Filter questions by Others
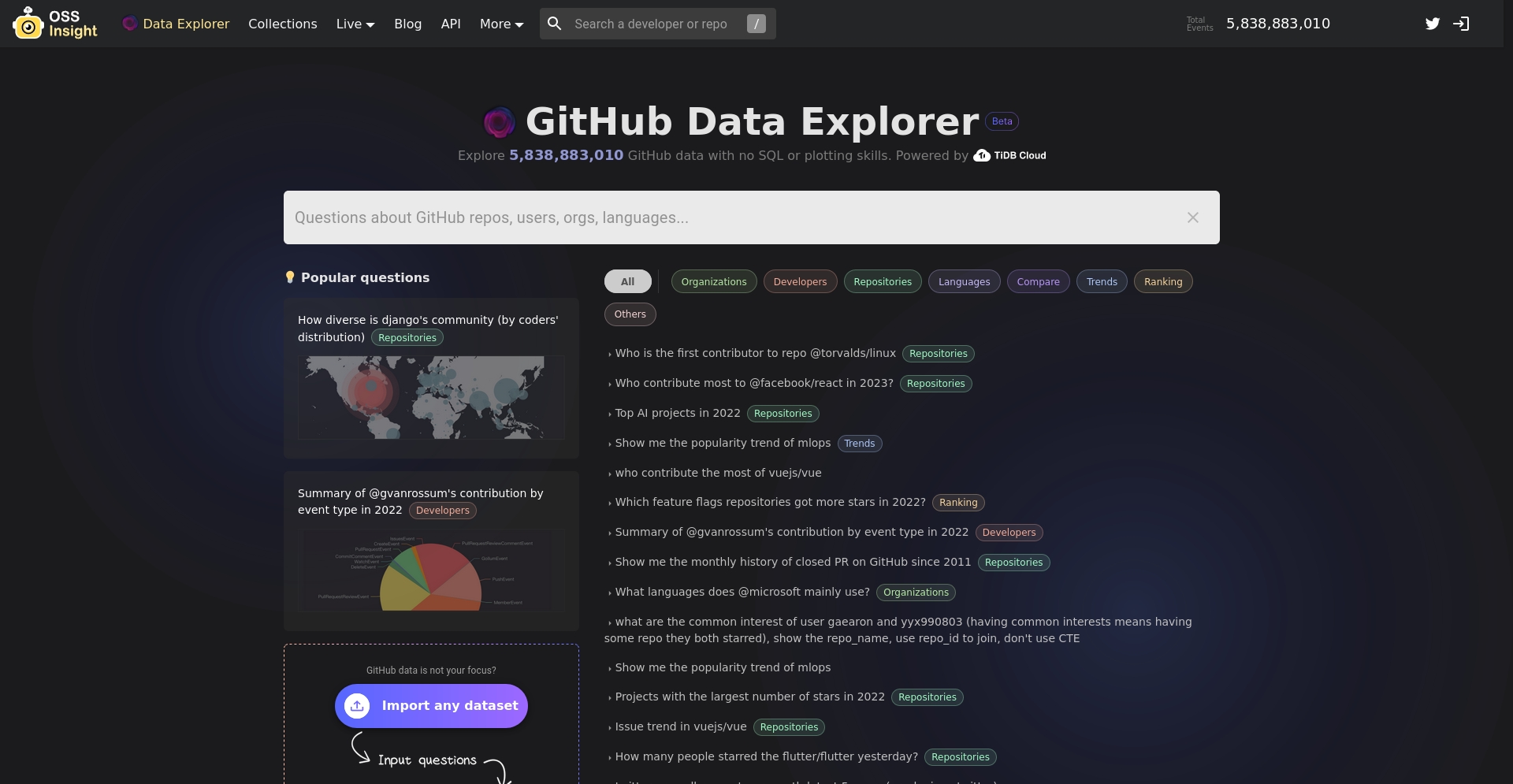Image resolution: width=1513 pixels, height=784 pixels. pyautogui.click(x=630, y=314)
